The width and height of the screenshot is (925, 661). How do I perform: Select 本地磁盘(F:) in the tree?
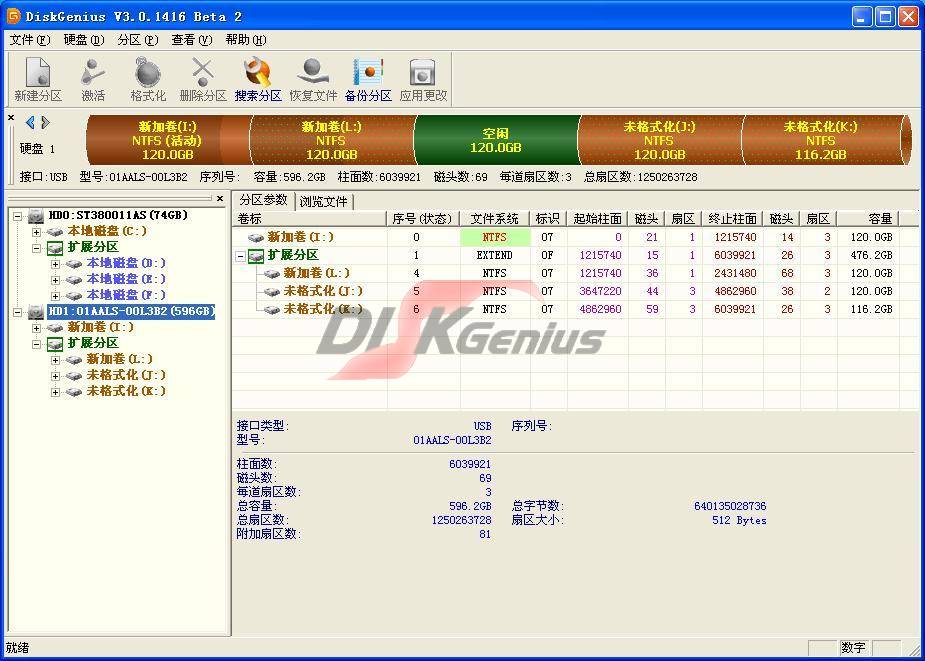pyautogui.click(x=126, y=296)
